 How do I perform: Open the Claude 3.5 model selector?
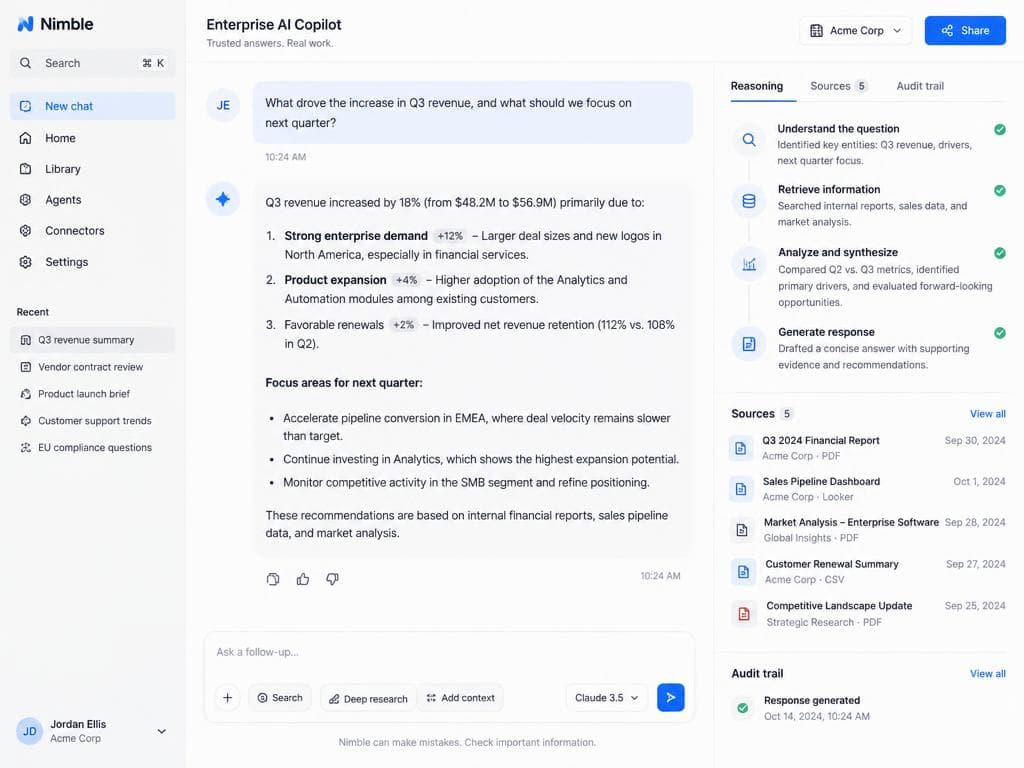(607, 697)
